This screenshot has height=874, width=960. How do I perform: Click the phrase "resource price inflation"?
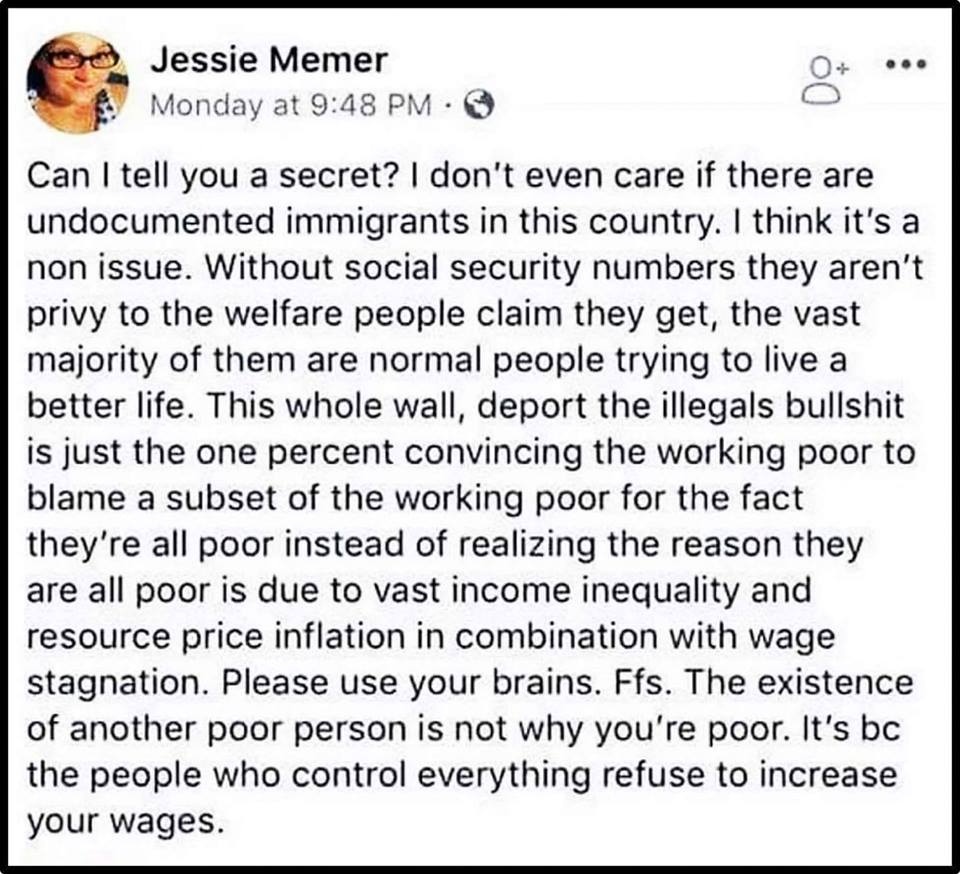(x=216, y=637)
